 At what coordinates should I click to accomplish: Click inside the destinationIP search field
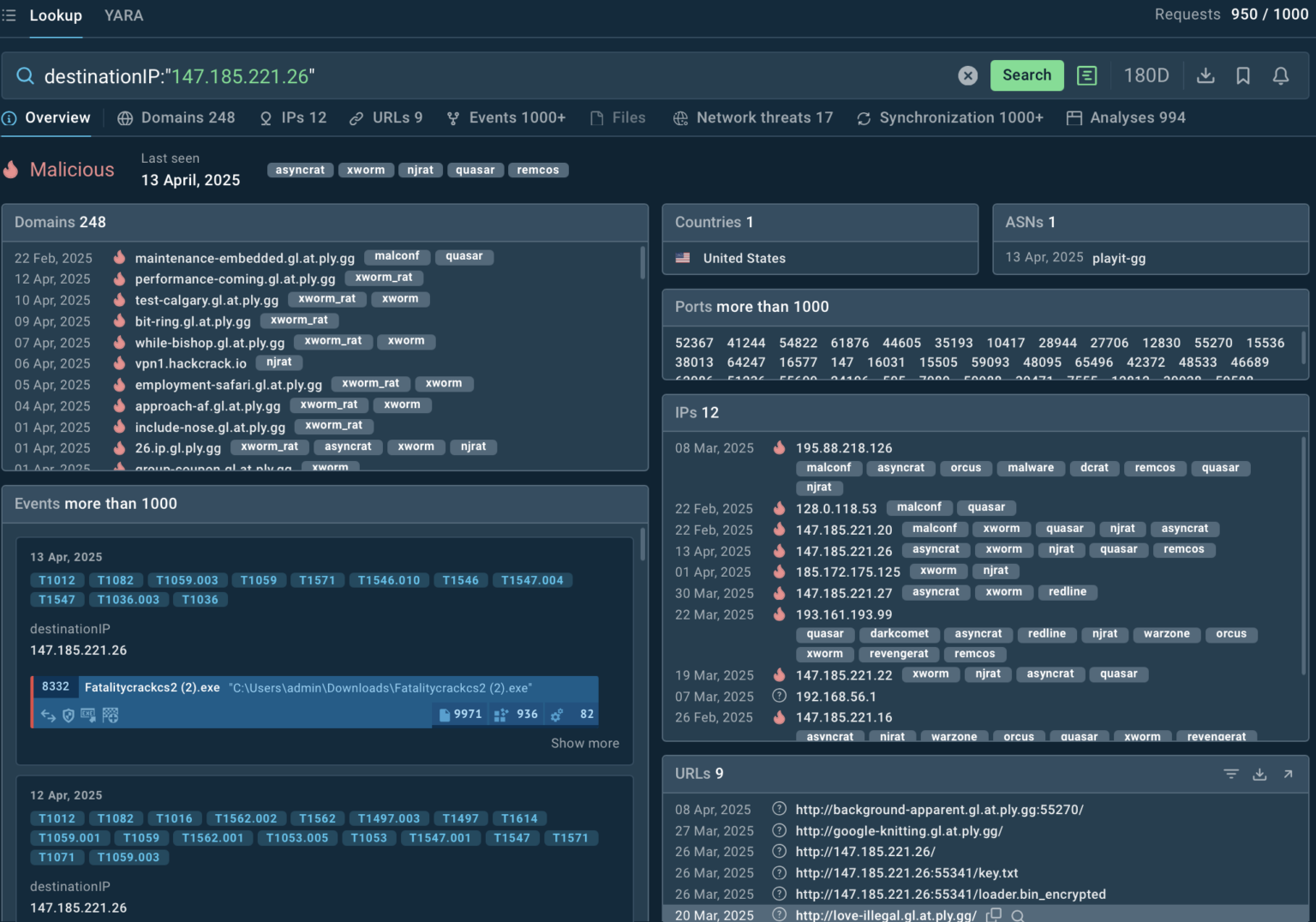(x=514, y=76)
